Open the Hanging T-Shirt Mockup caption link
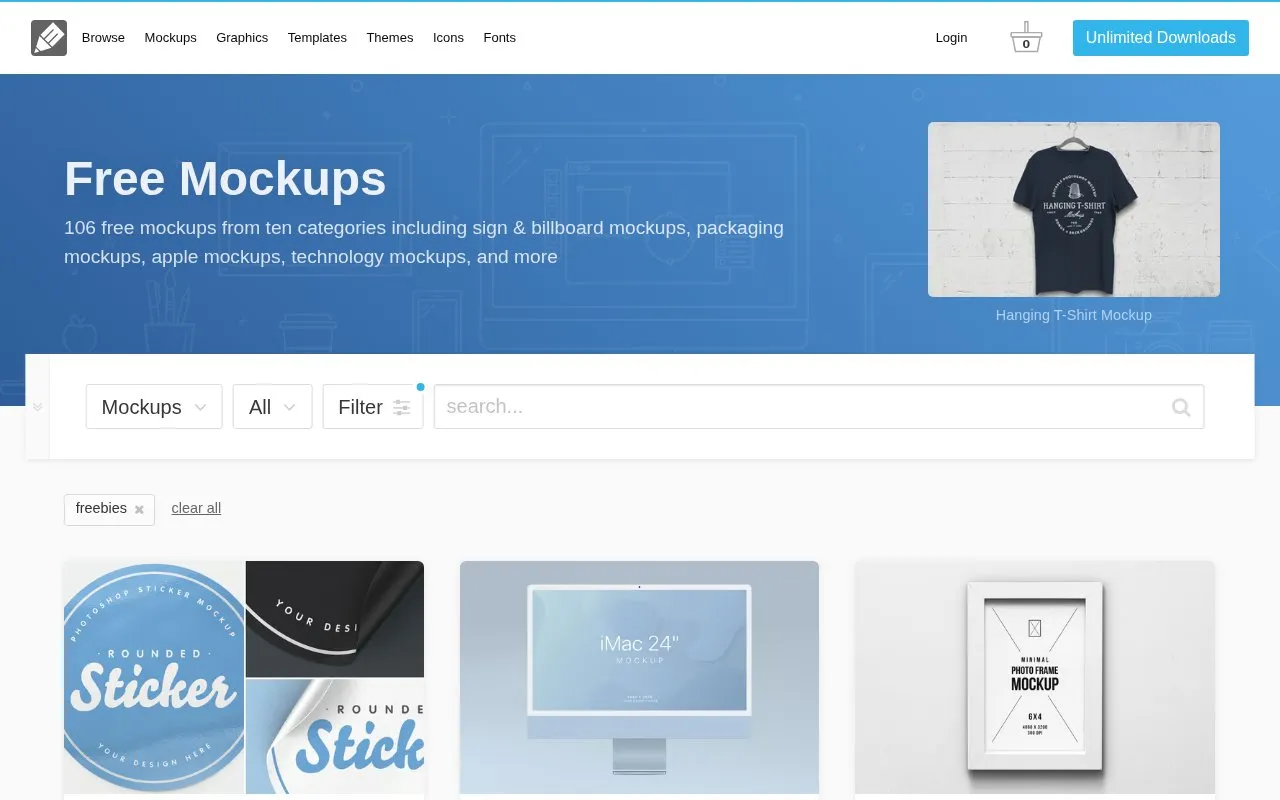This screenshot has height=800, width=1280. [1073, 315]
